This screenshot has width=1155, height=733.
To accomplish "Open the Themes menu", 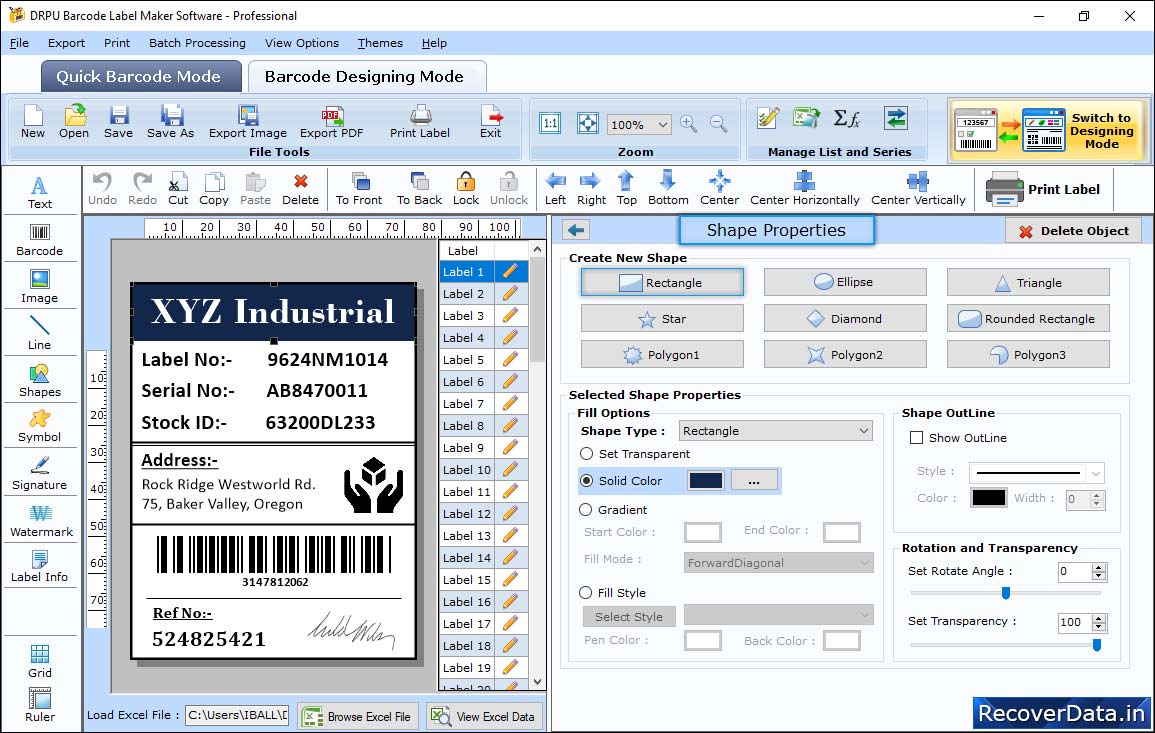I will click(x=380, y=43).
